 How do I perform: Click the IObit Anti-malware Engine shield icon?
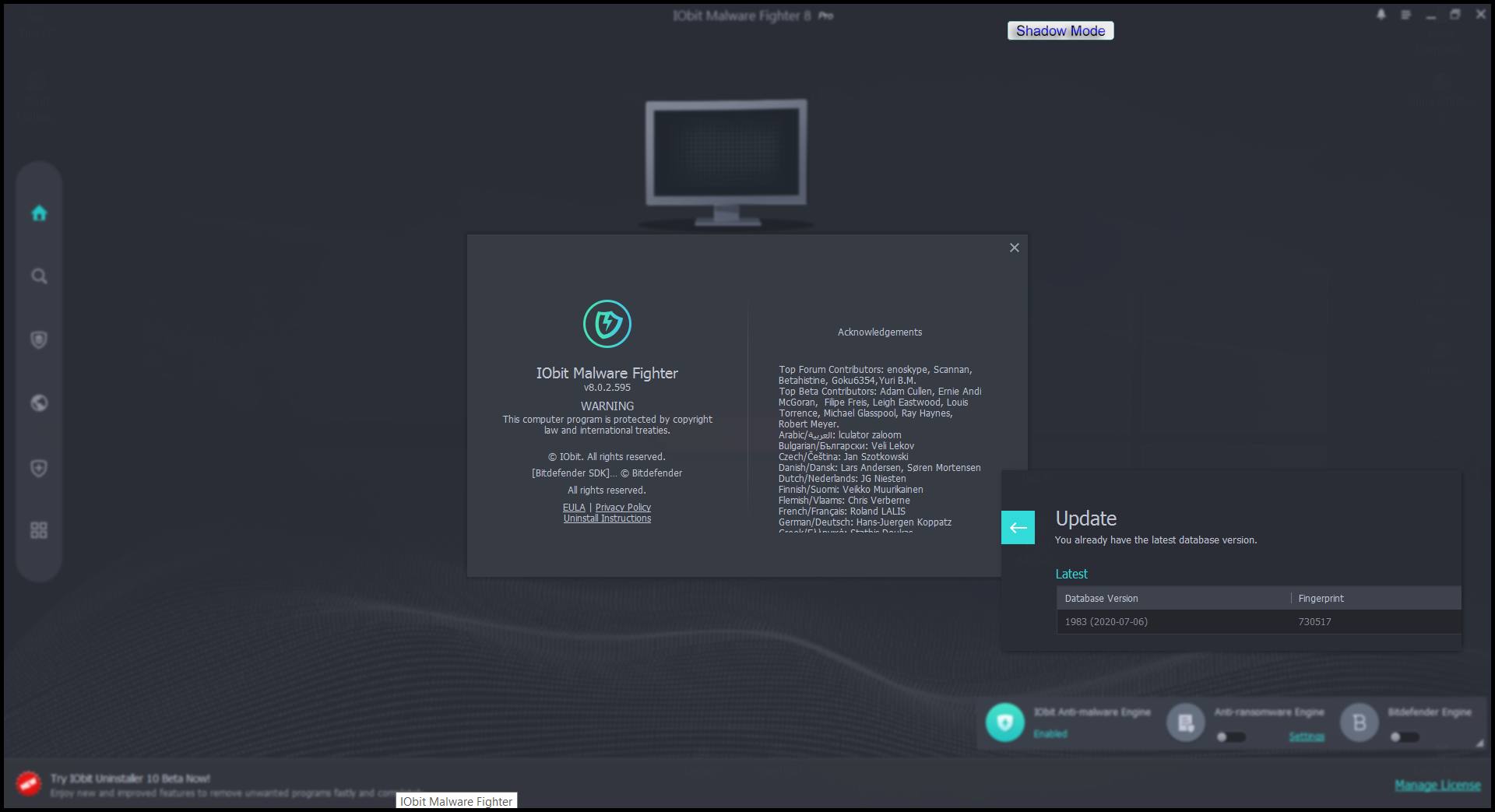pos(1005,722)
